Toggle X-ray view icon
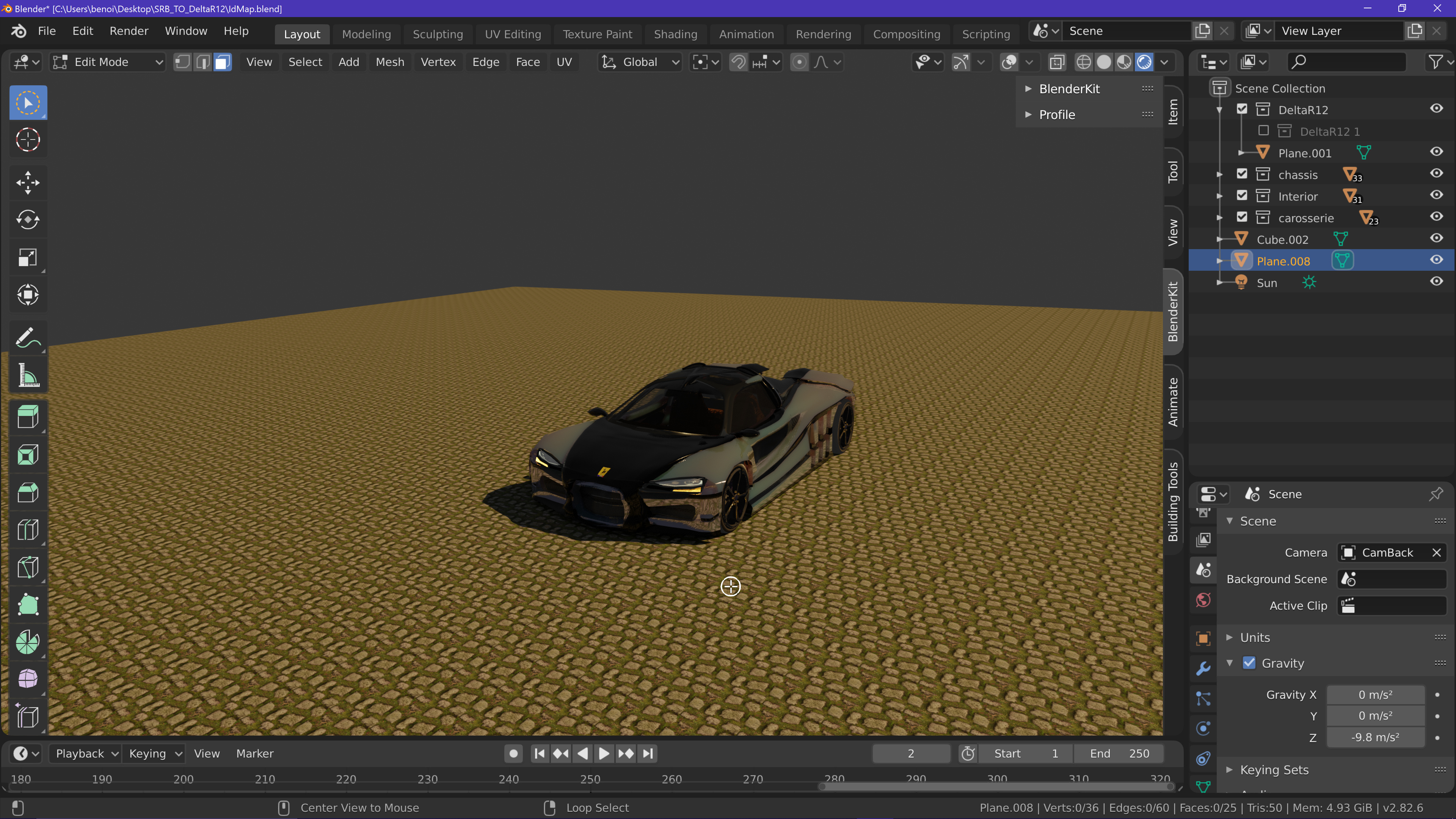The width and height of the screenshot is (1456, 819). [x=1056, y=62]
